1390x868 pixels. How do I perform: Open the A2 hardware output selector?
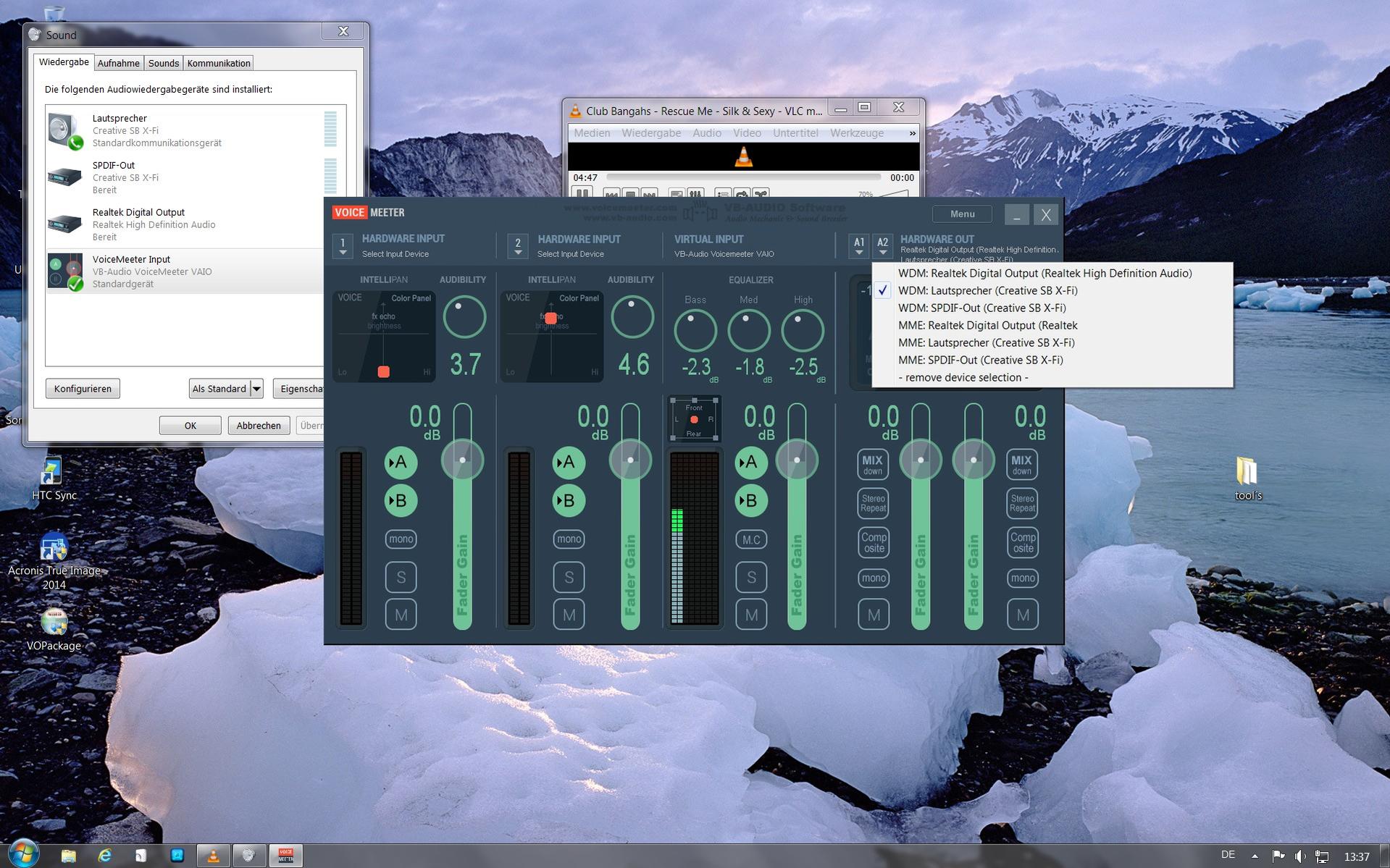[882, 246]
